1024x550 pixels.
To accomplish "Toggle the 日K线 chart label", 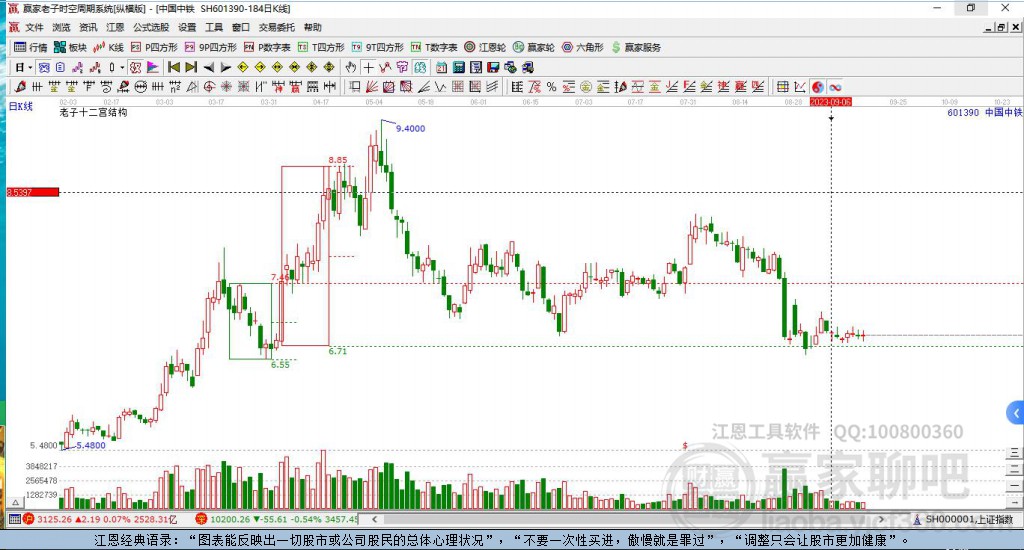I will pyautogui.click(x=20, y=106).
